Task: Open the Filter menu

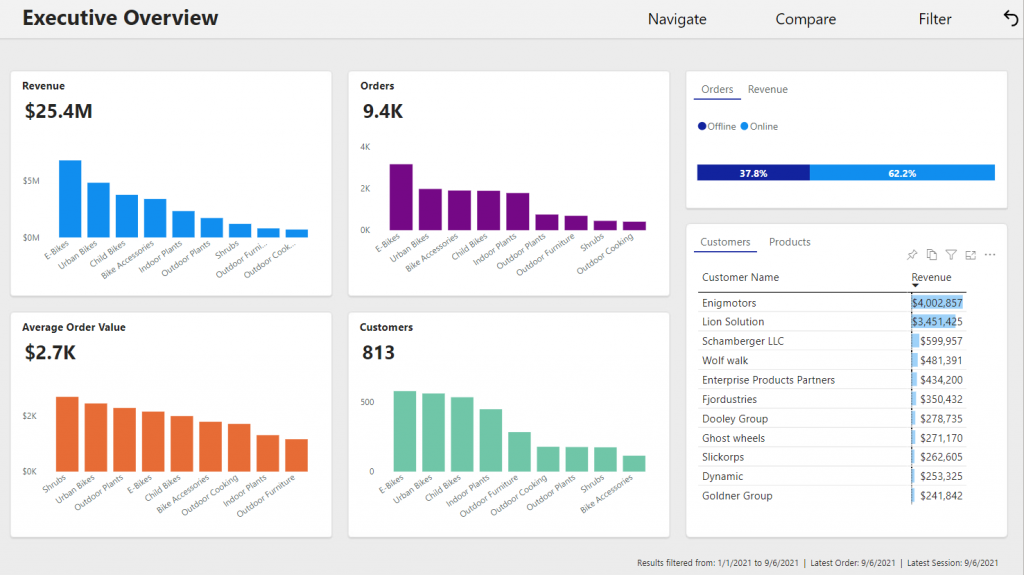Action: click(x=935, y=19)
